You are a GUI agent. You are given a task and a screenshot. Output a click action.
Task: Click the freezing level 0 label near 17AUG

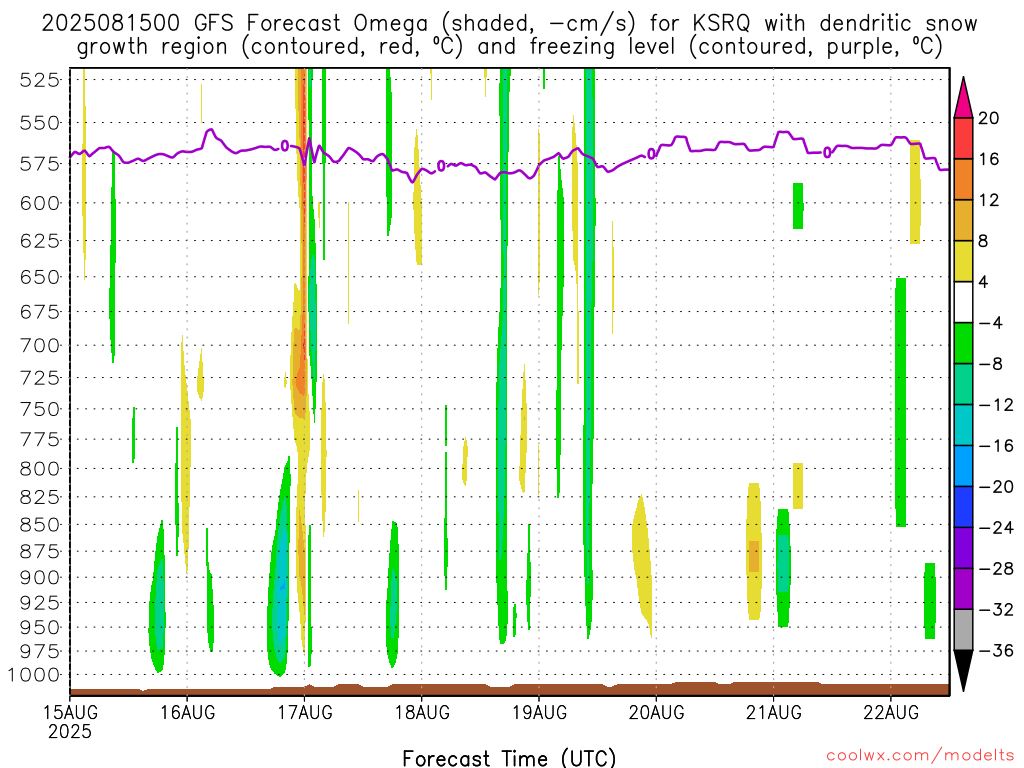[285, 146]
